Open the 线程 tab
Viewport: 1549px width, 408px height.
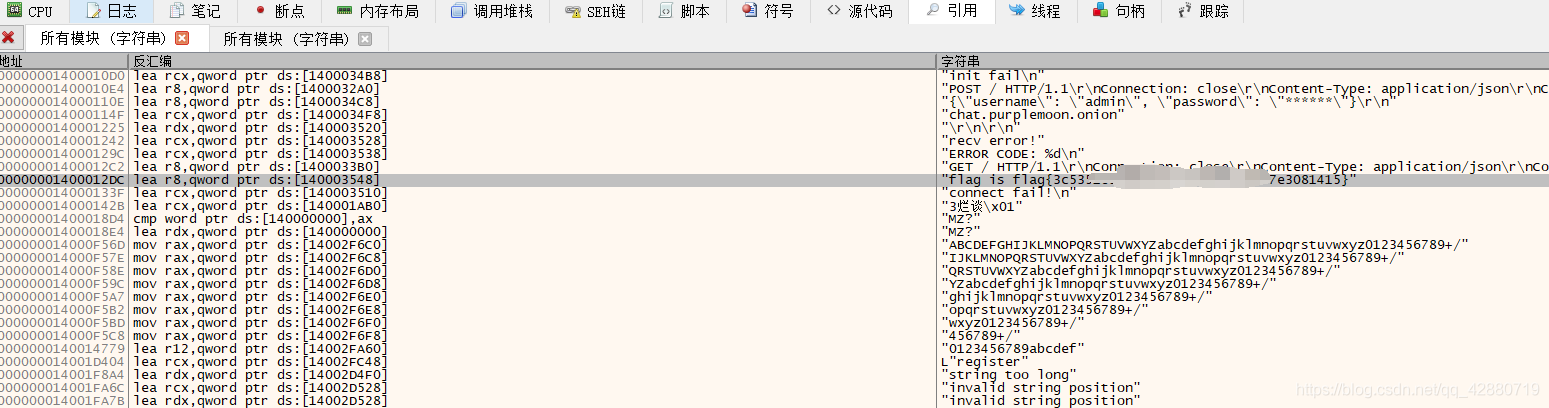(x=1035, y=12)
